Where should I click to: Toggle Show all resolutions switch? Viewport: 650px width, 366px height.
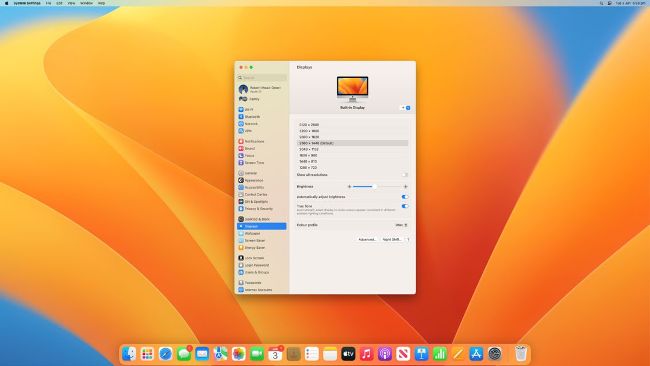pos(405,175)
